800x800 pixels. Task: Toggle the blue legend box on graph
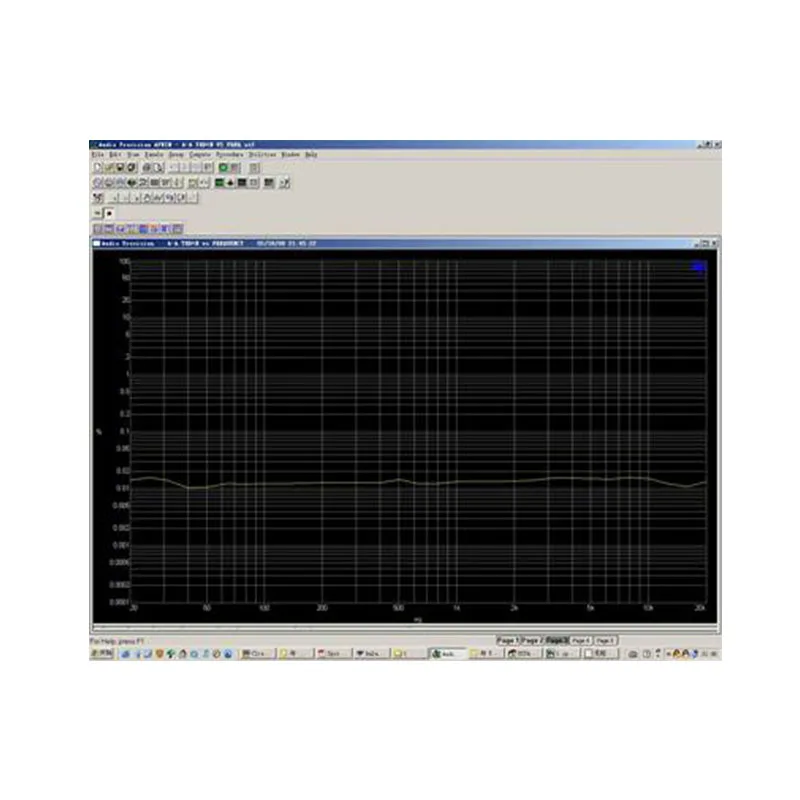click(698, 266)
